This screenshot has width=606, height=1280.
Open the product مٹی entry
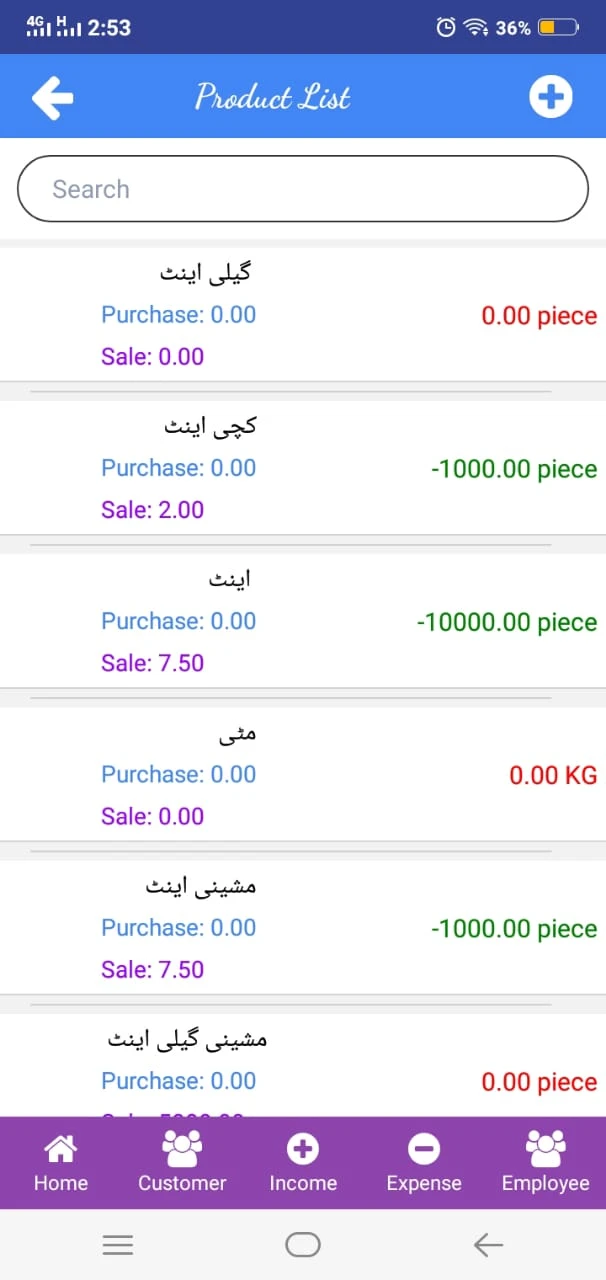pos(238,733)
